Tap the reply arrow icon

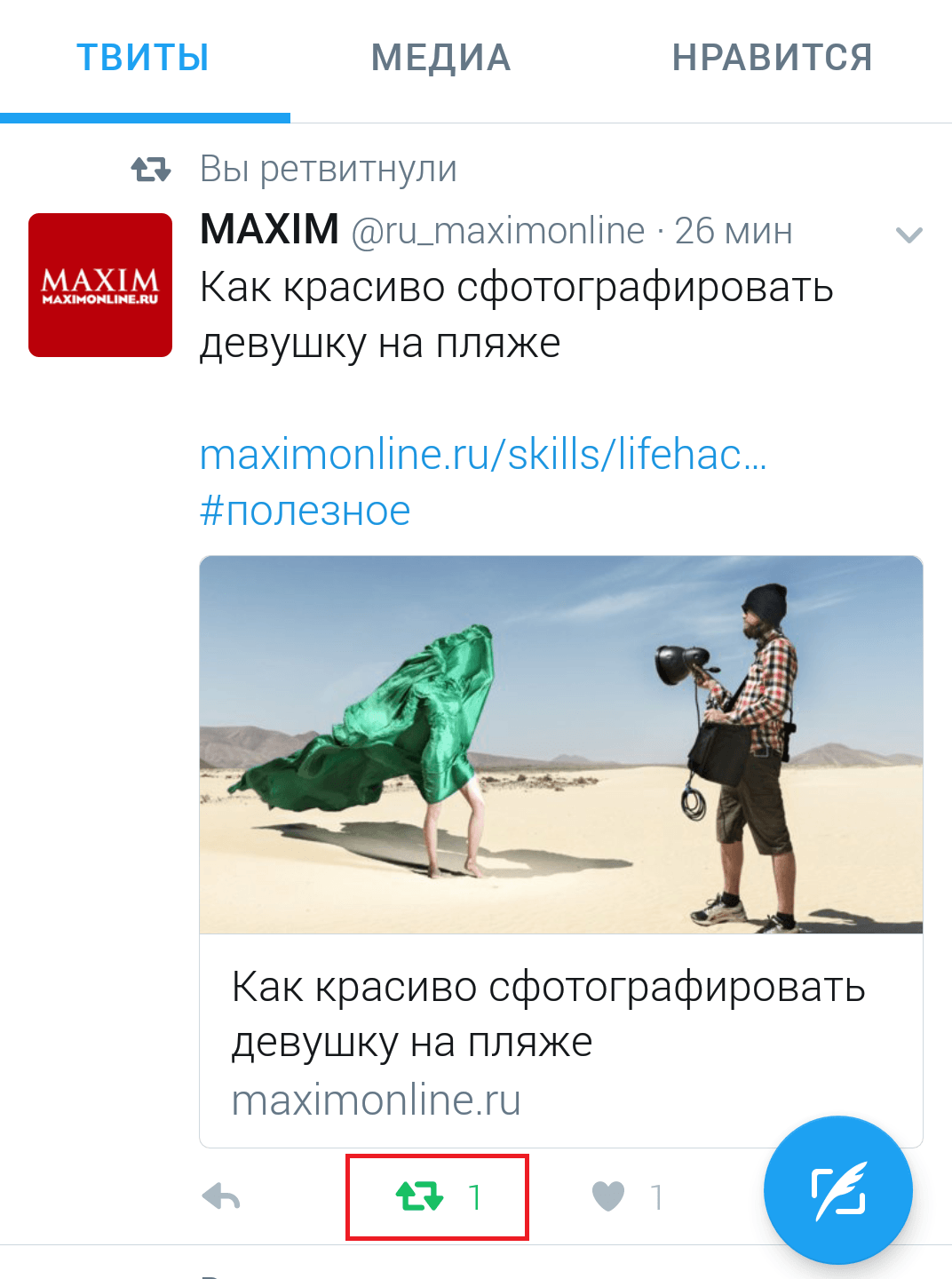221,1197
